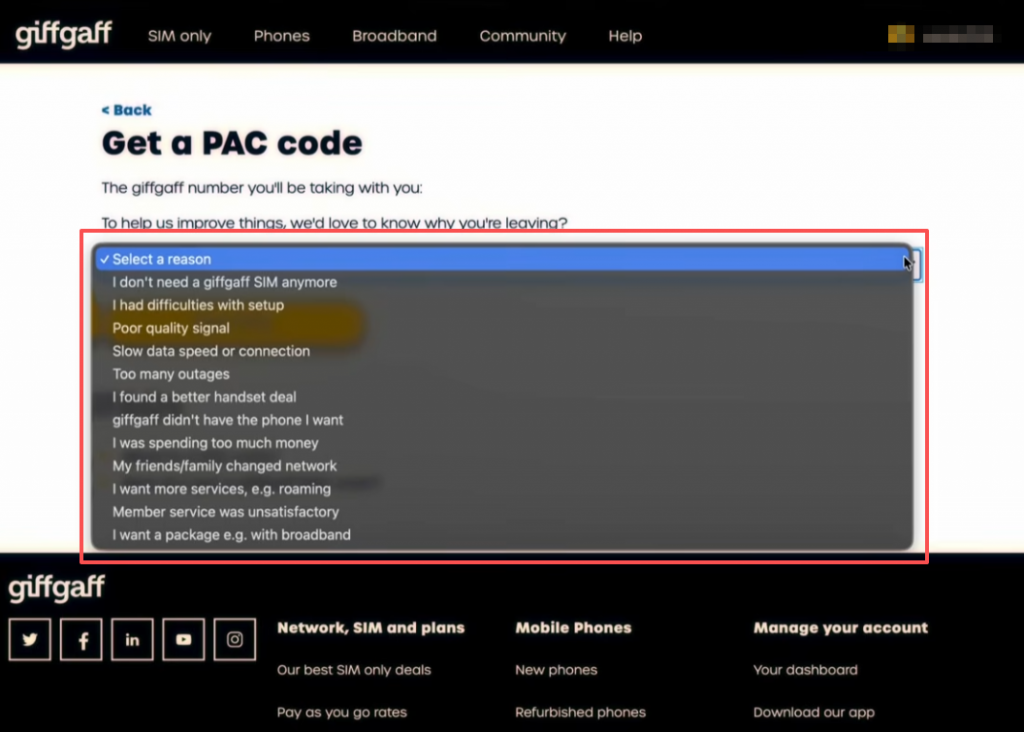Screen dimensions: 1024x732
Task: Open the SIM only menu
Action: (x=180, y=36)
